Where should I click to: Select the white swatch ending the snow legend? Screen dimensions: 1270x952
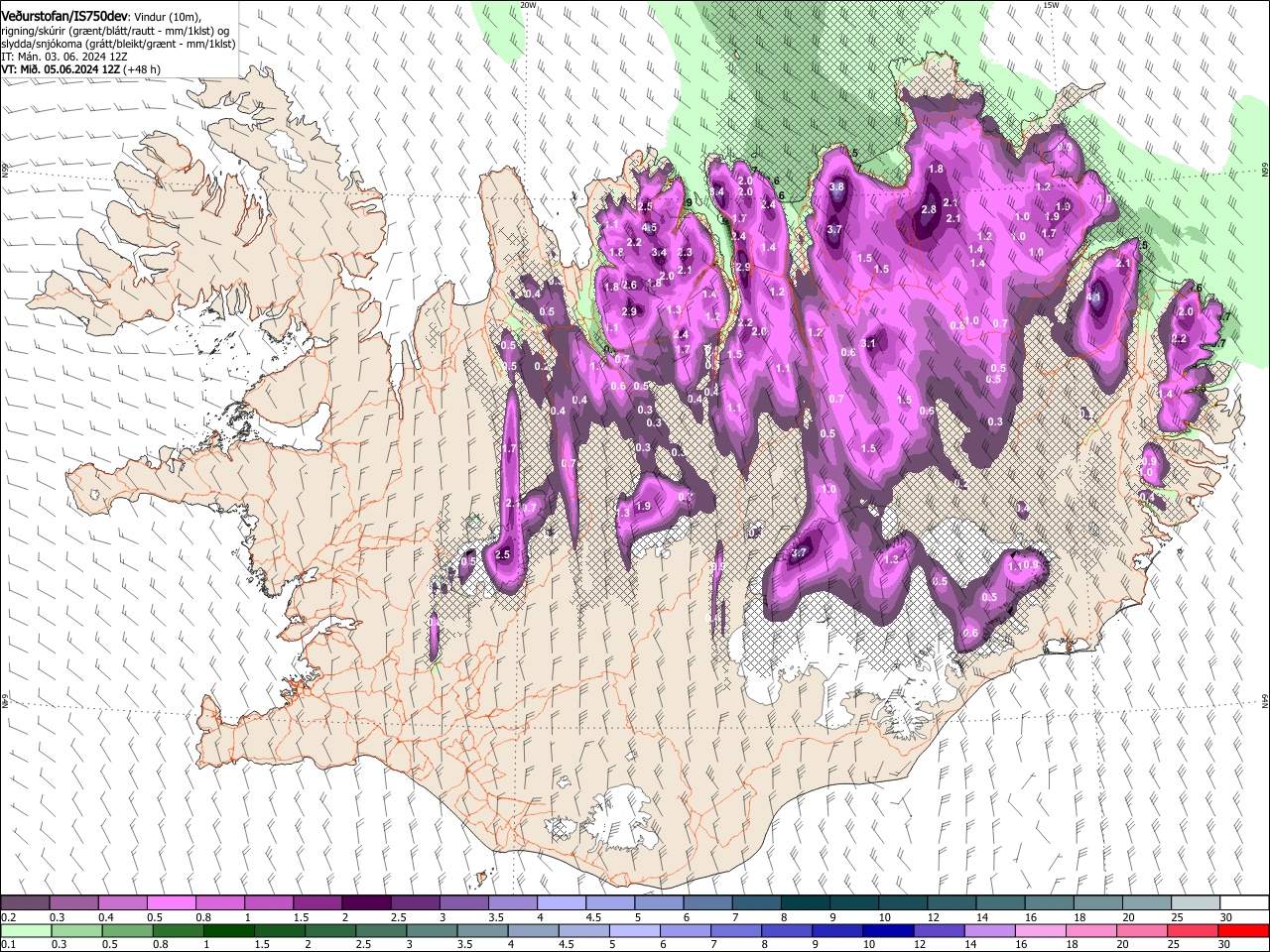point(1243,903)
